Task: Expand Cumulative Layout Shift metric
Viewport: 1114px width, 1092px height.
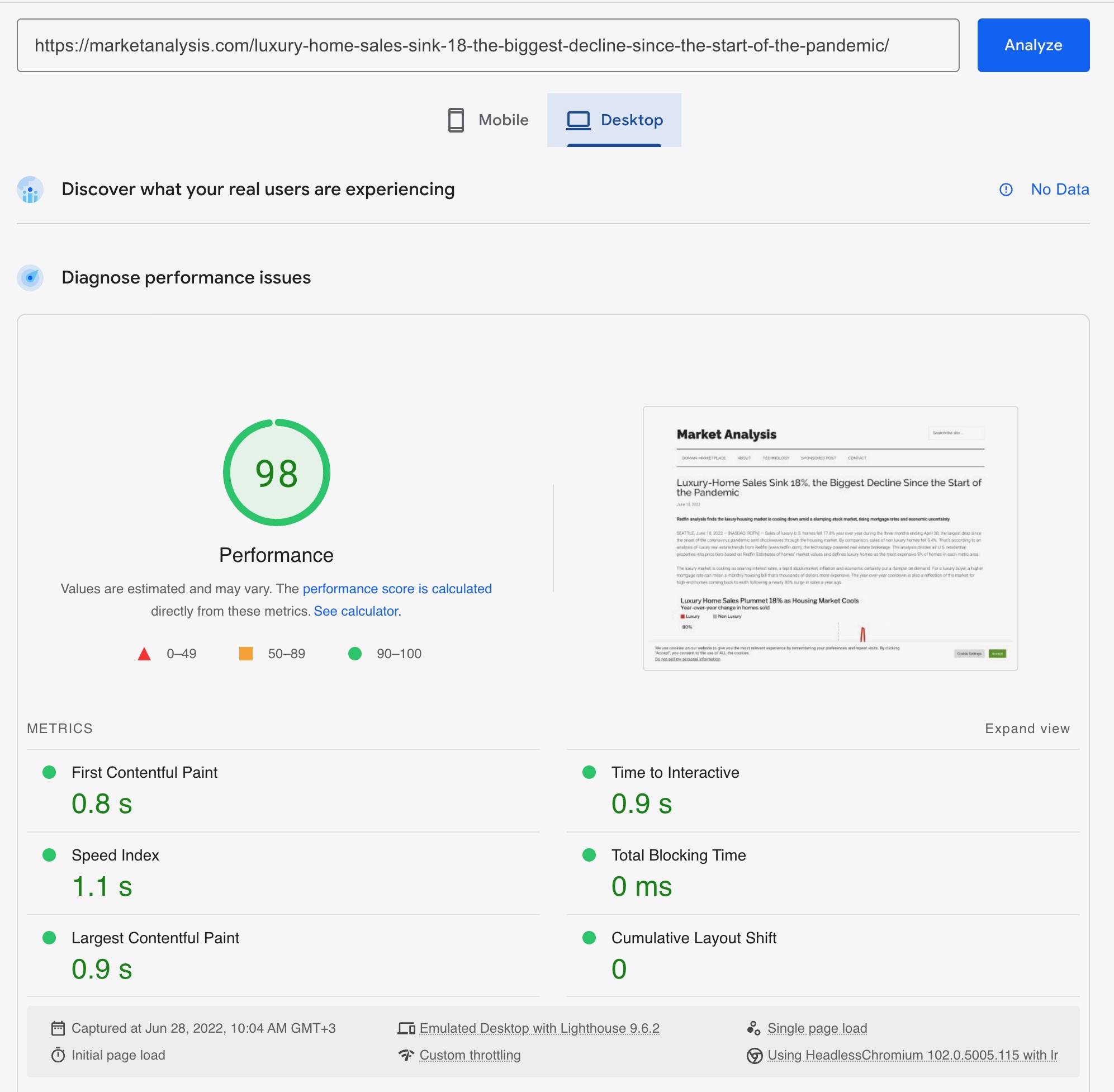Action: (x=693, y=938)
